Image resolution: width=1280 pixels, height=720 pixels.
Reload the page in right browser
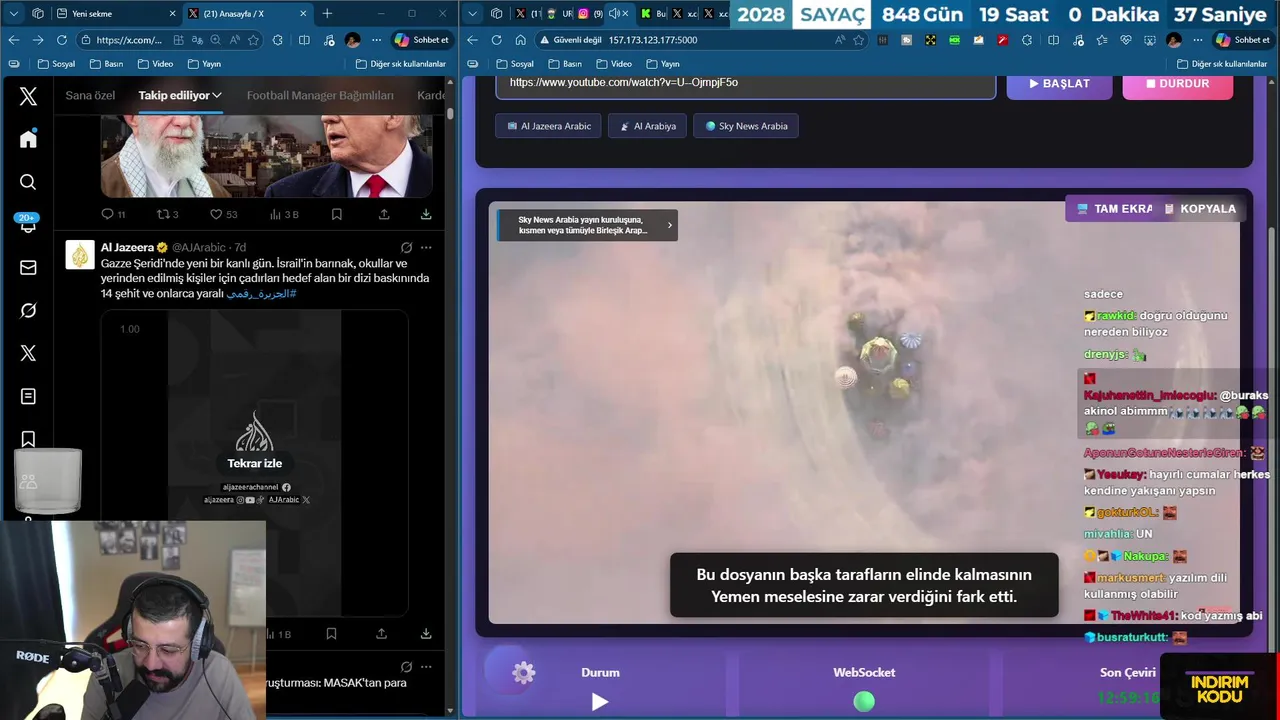tap(496, 40)
